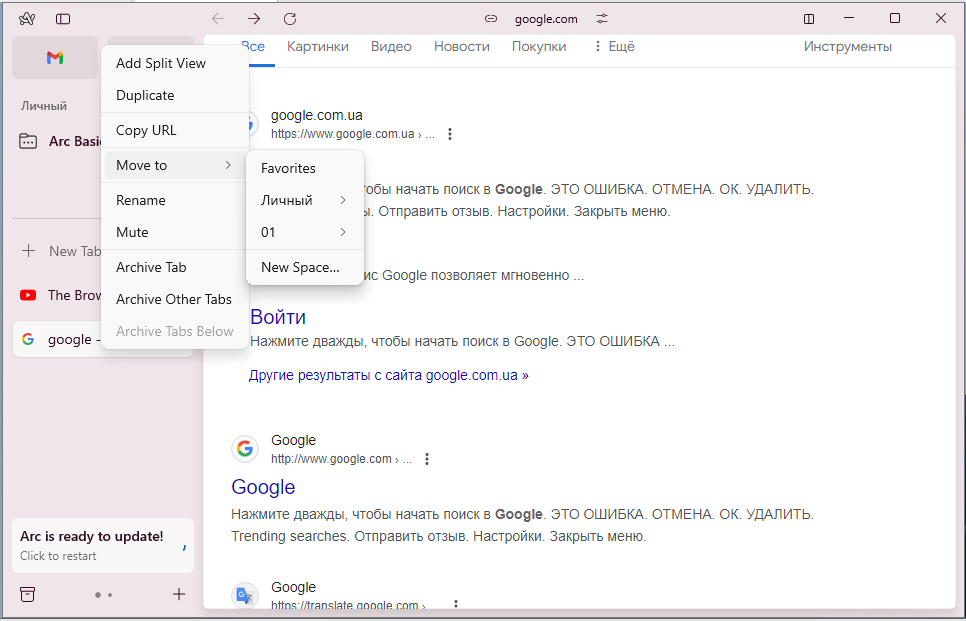The image size is (966, 621).
Task: Select the Google tab favicon
Action: click(x=28, y=339)
